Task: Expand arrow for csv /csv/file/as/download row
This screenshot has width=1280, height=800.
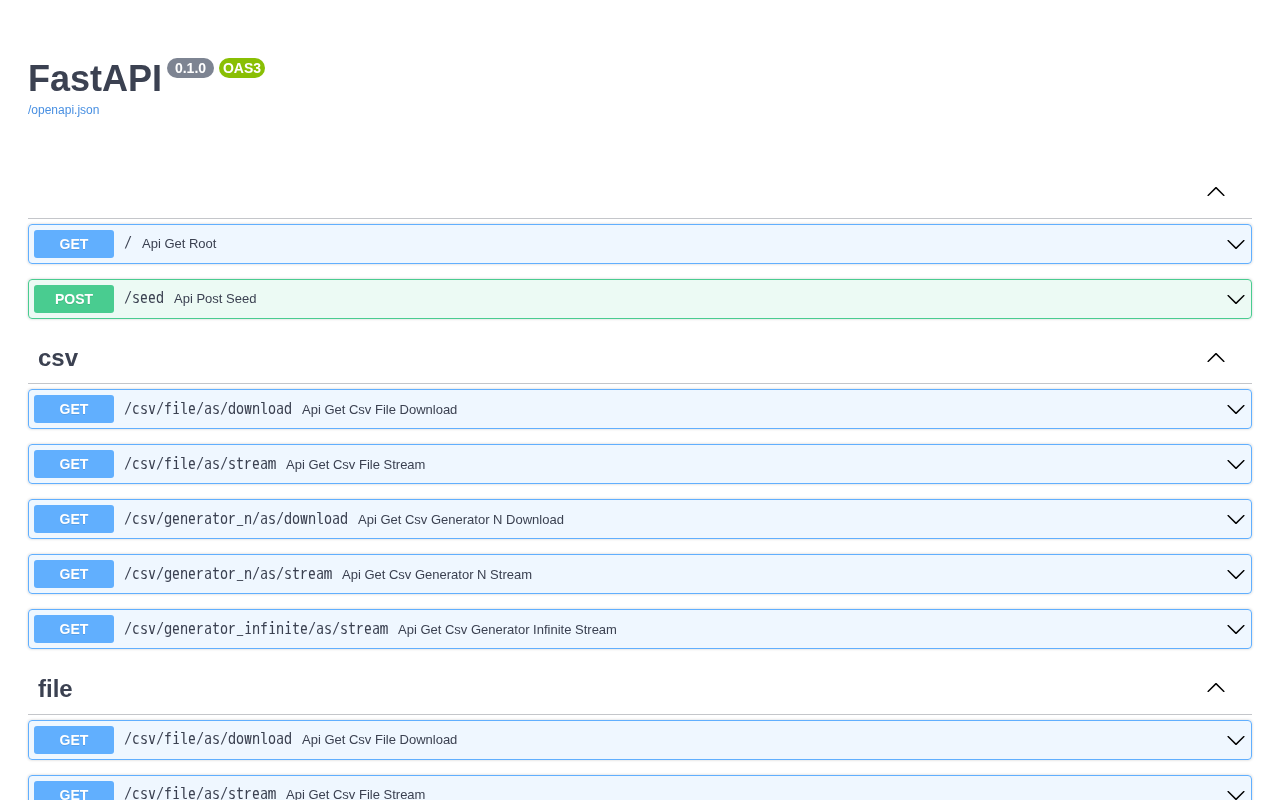Action: click(x=1235, y=409)
